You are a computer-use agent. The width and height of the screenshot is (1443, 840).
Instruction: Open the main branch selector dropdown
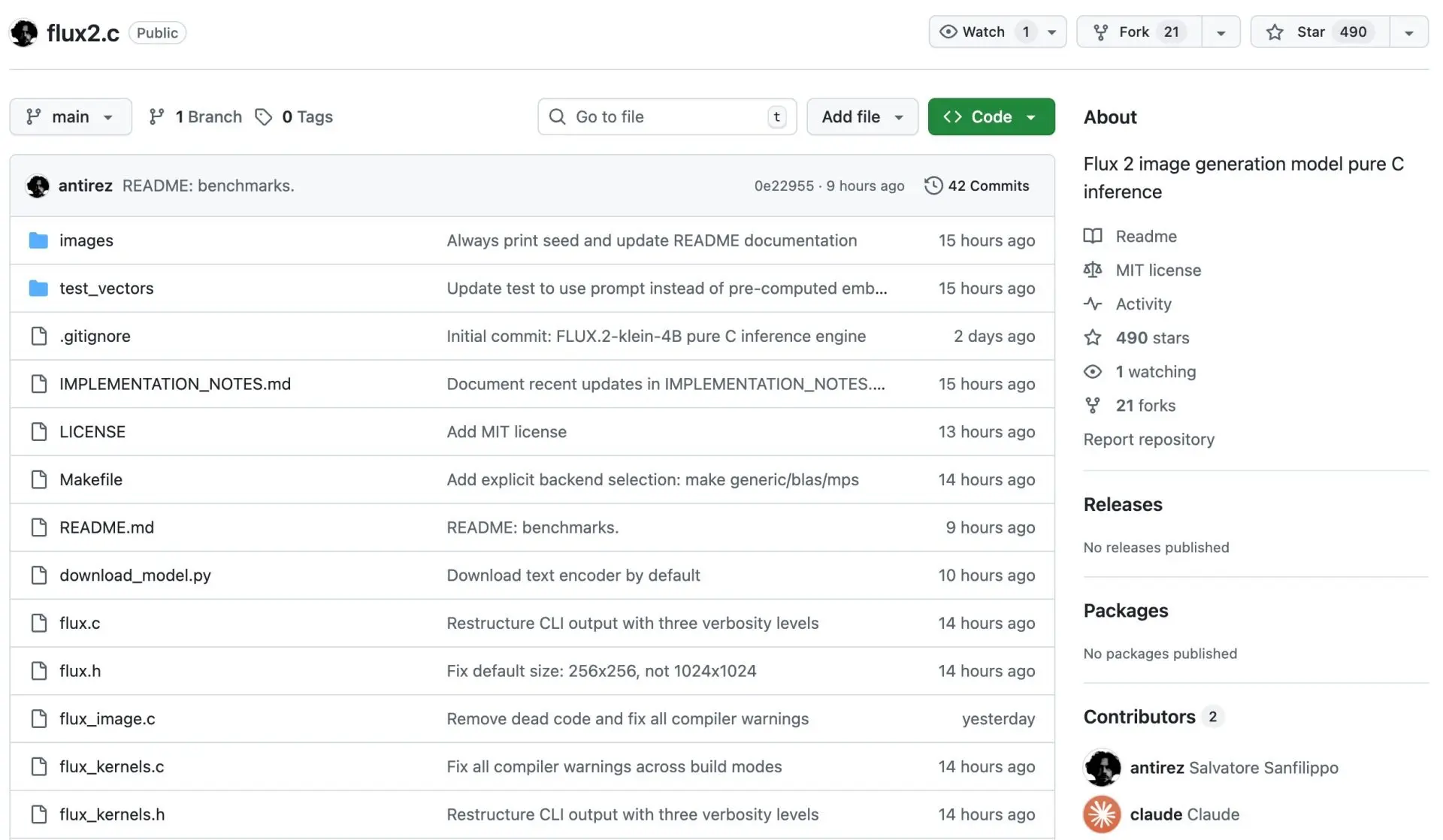pyautogui.click(x=71, y=117)
